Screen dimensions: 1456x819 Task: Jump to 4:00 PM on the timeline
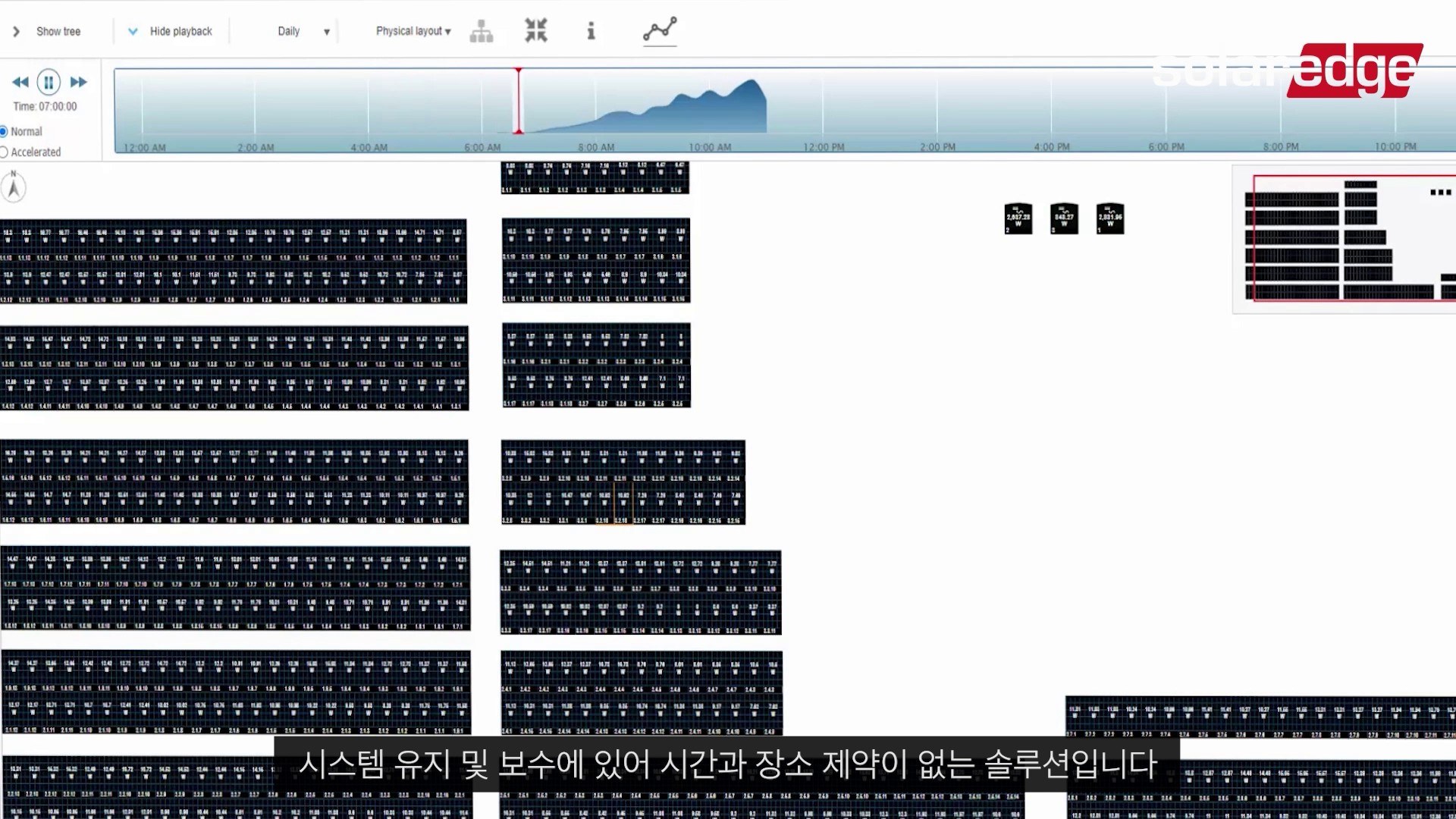(x=1052, y=147)
